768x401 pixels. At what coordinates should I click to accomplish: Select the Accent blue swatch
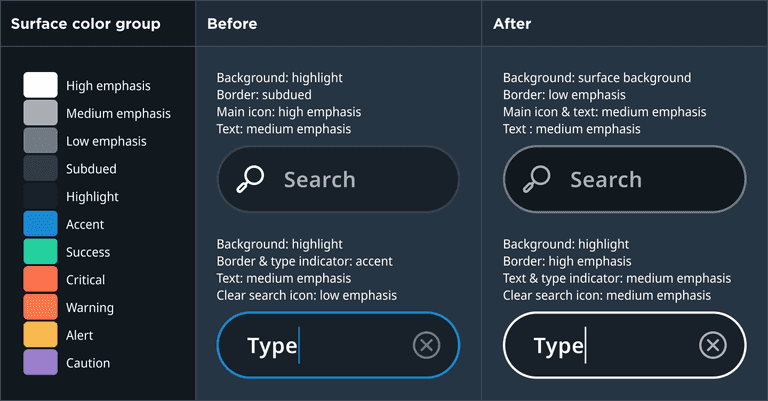tap(40, 224)
